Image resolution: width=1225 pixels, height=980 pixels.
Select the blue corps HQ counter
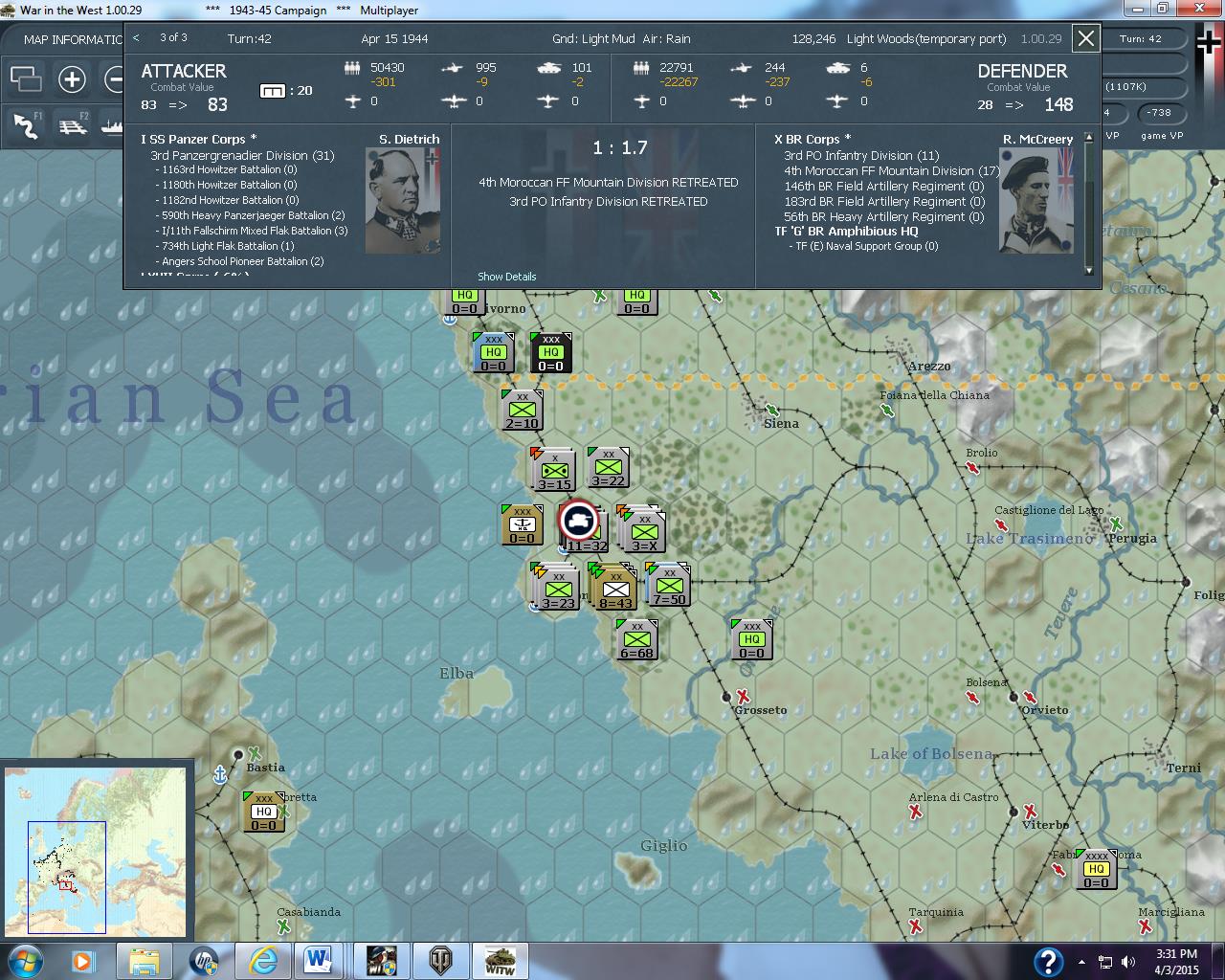(x=494, y=352)
